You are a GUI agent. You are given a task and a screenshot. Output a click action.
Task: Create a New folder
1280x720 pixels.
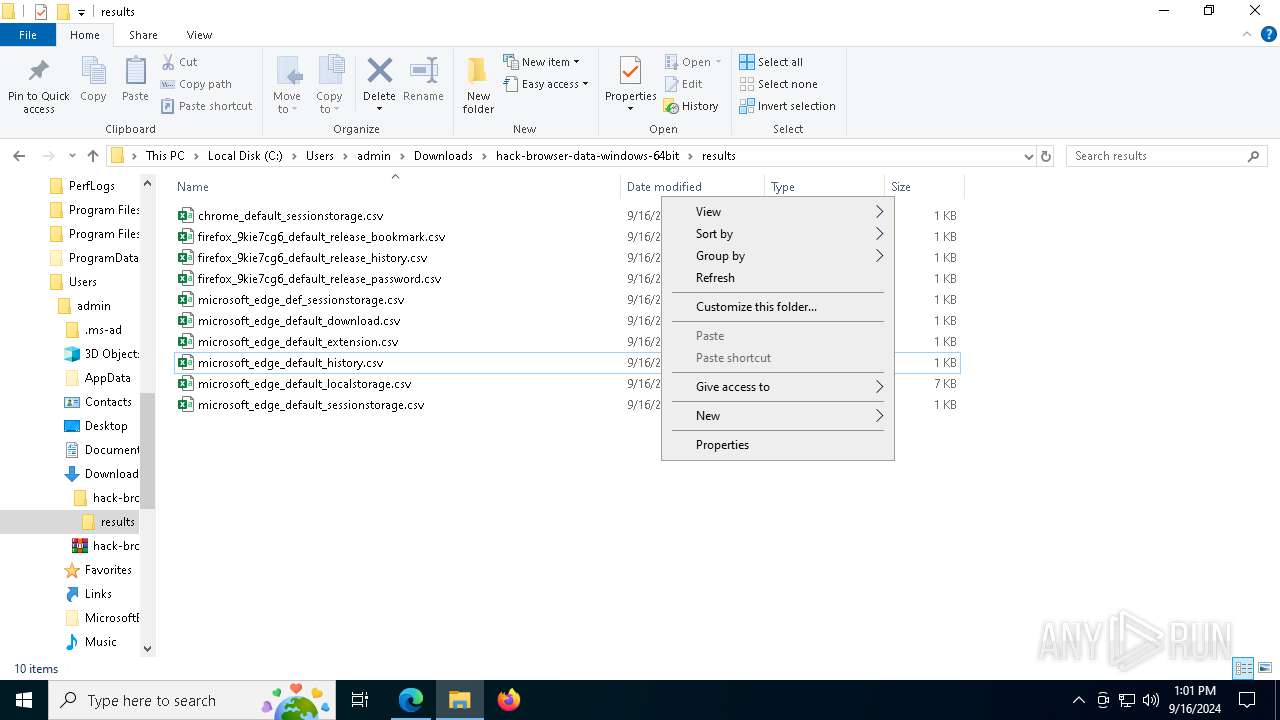(x=478, y=85)
